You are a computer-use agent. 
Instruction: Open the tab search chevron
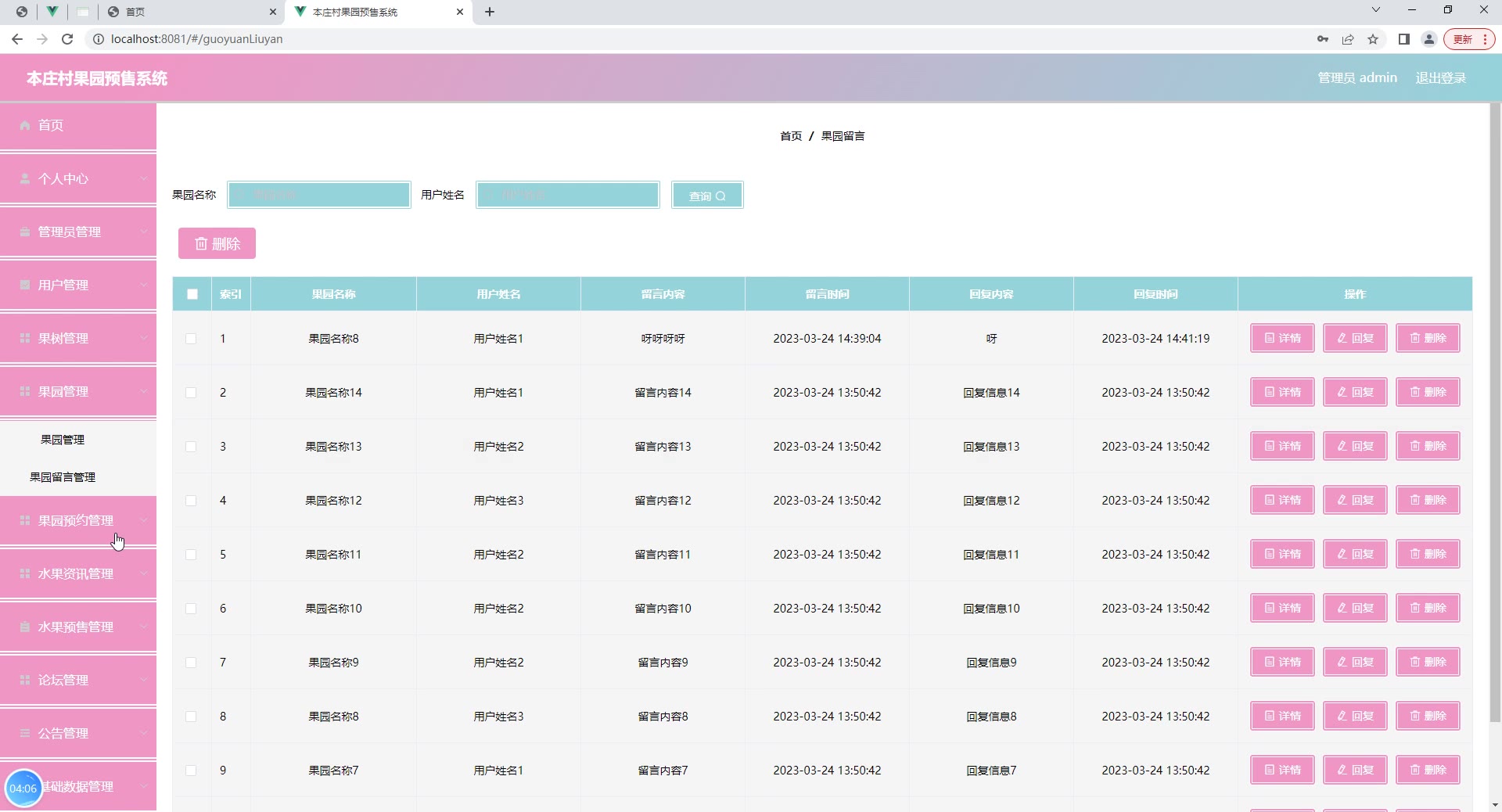(1376, 10)
